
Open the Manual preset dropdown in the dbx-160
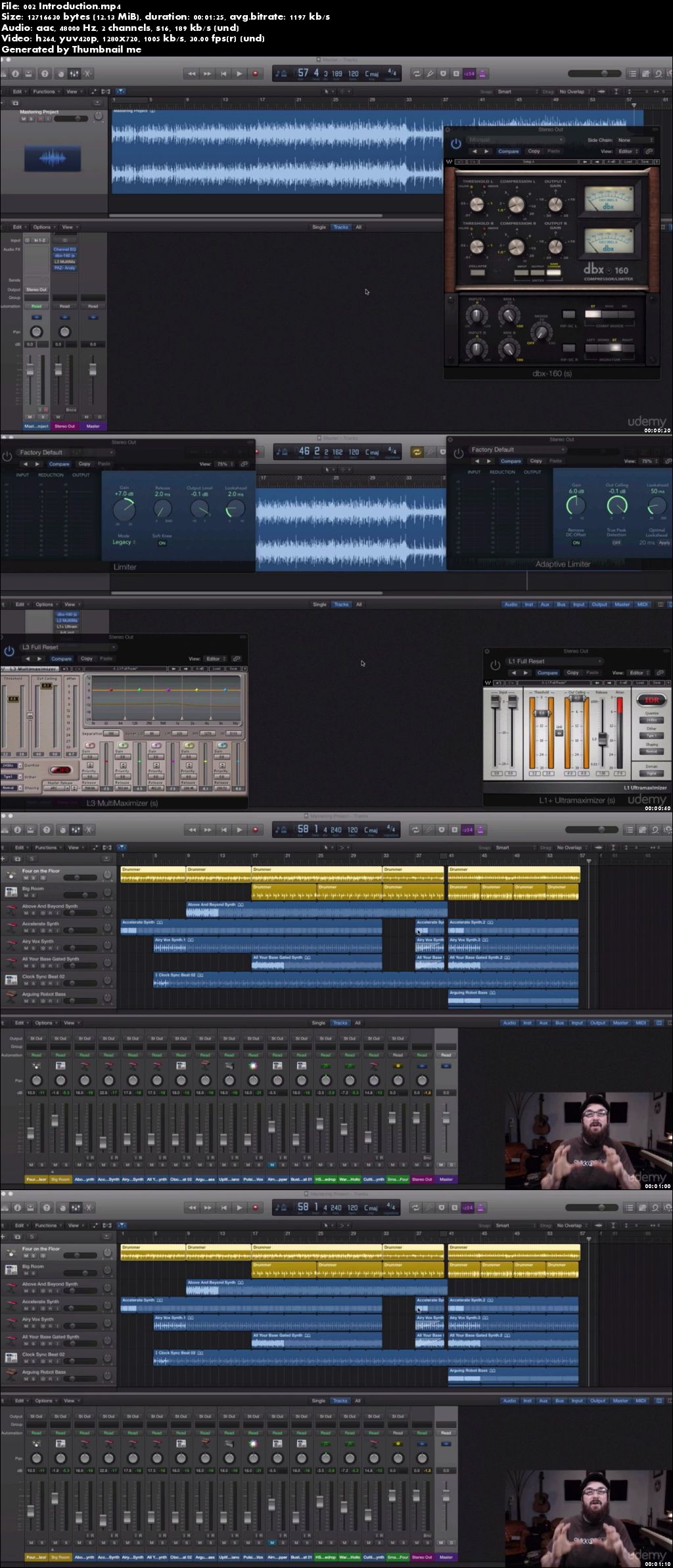coord(515,140)
